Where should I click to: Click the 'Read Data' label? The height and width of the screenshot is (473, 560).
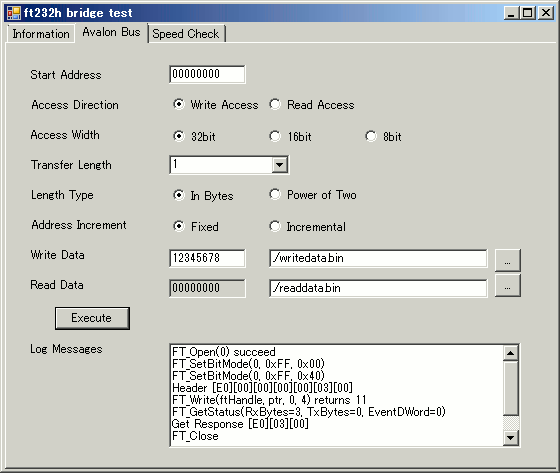57,285
